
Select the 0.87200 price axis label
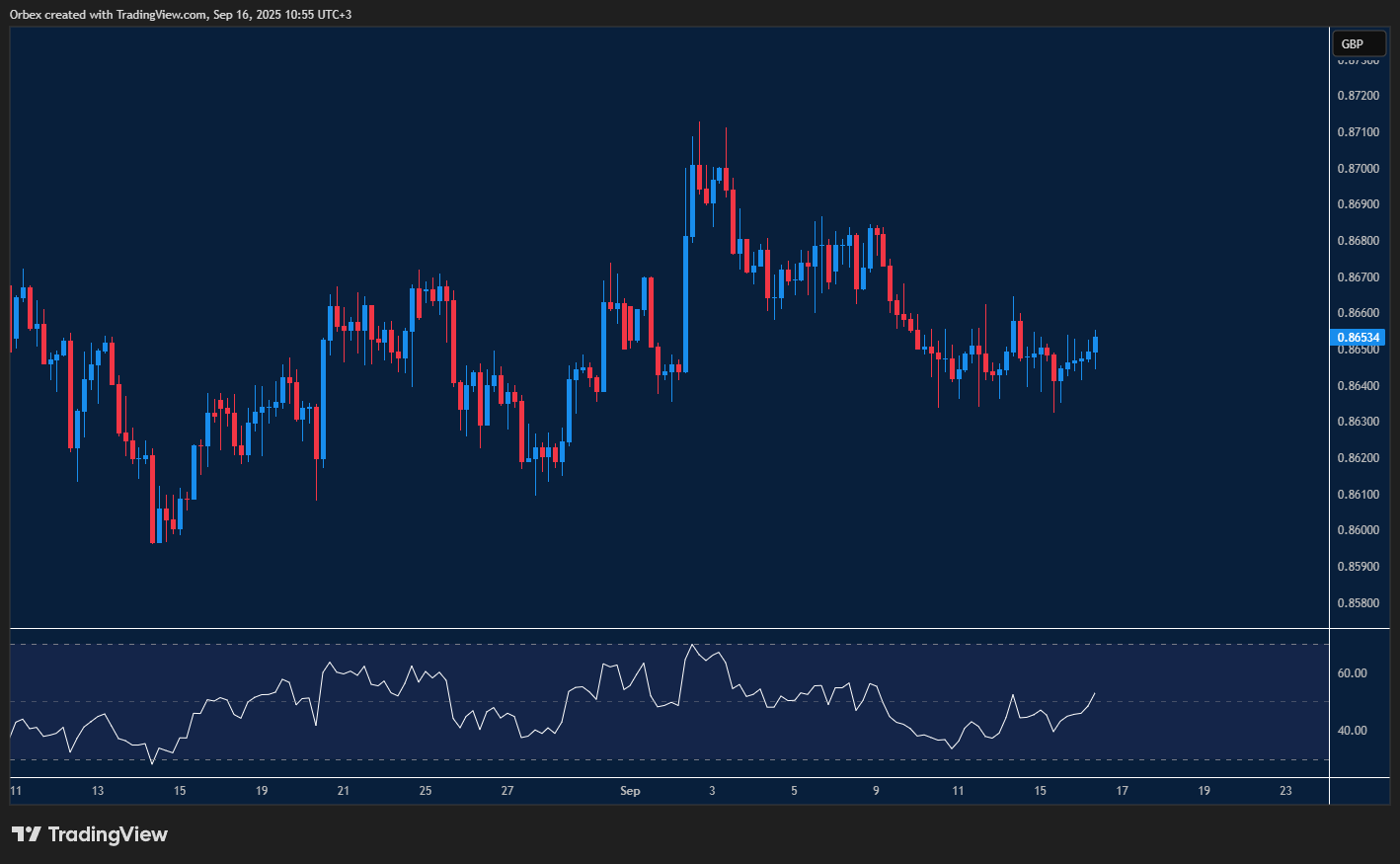click(1358, 96)
